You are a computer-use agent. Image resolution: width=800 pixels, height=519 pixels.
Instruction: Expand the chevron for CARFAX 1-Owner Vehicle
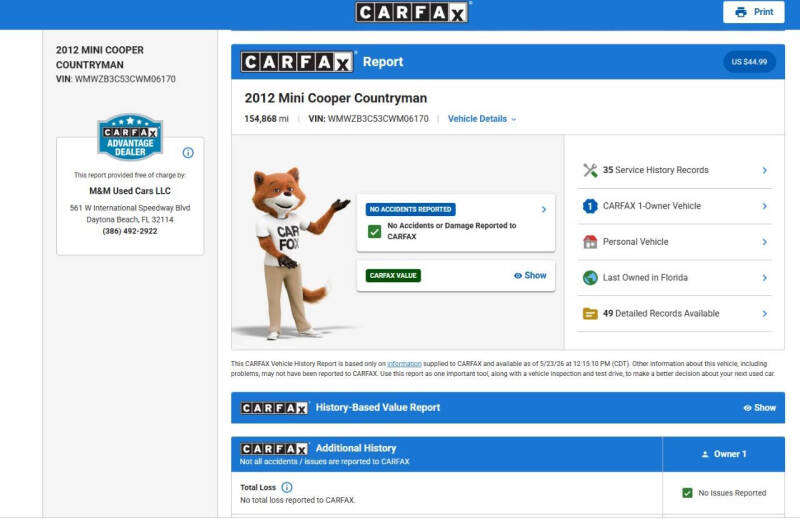pyautogui.click(x=764, y=206)
